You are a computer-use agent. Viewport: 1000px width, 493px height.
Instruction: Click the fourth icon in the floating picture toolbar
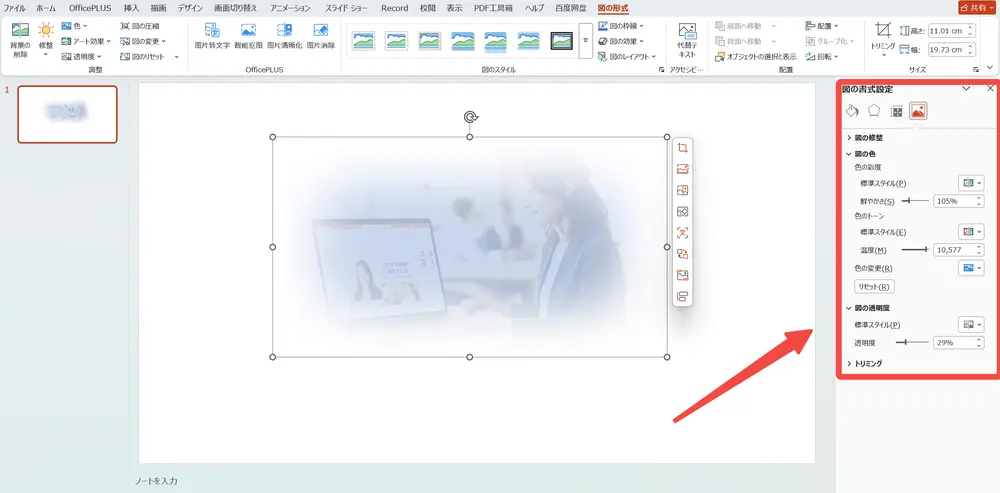(x=682, y=211)
